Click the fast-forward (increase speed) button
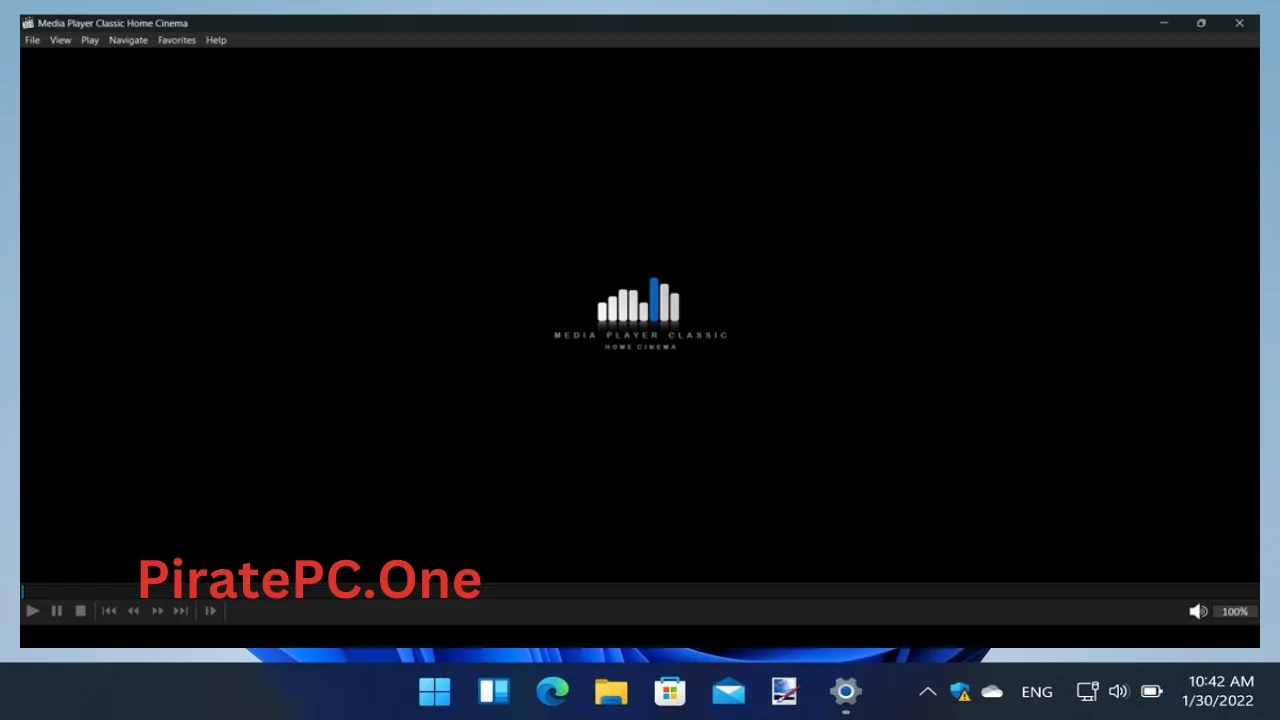The width and height of the screenshot is (1280, 720). tap(157, 611)
